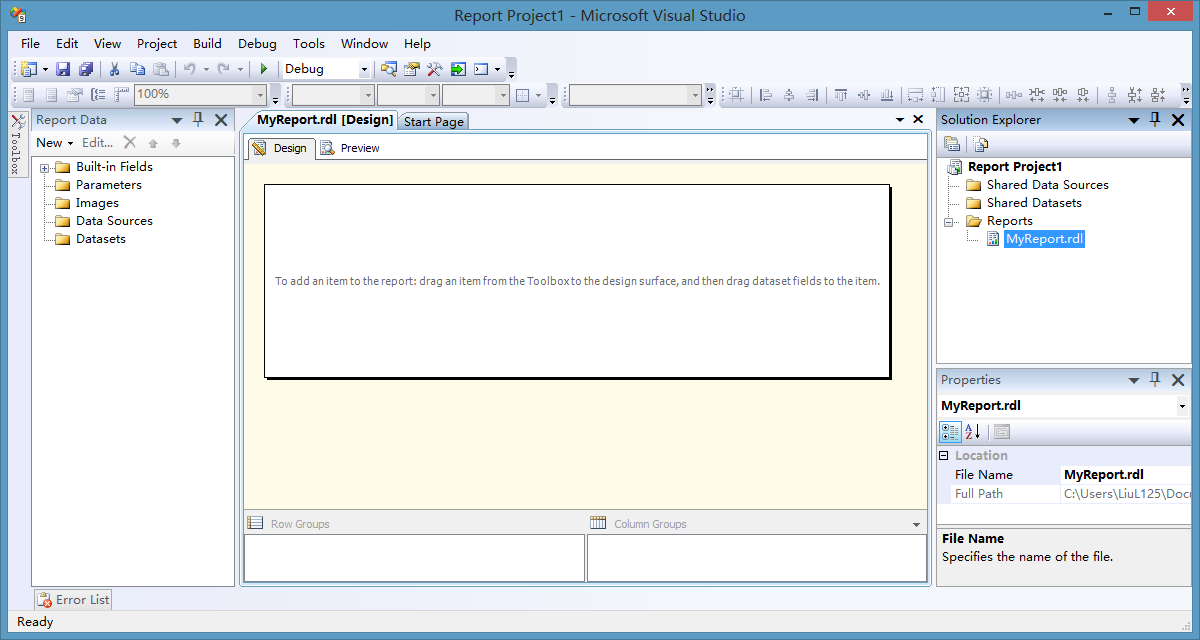This screenshot has height=640, width=1200.
Task: Open the File menu
Action: tap(31, 44)
